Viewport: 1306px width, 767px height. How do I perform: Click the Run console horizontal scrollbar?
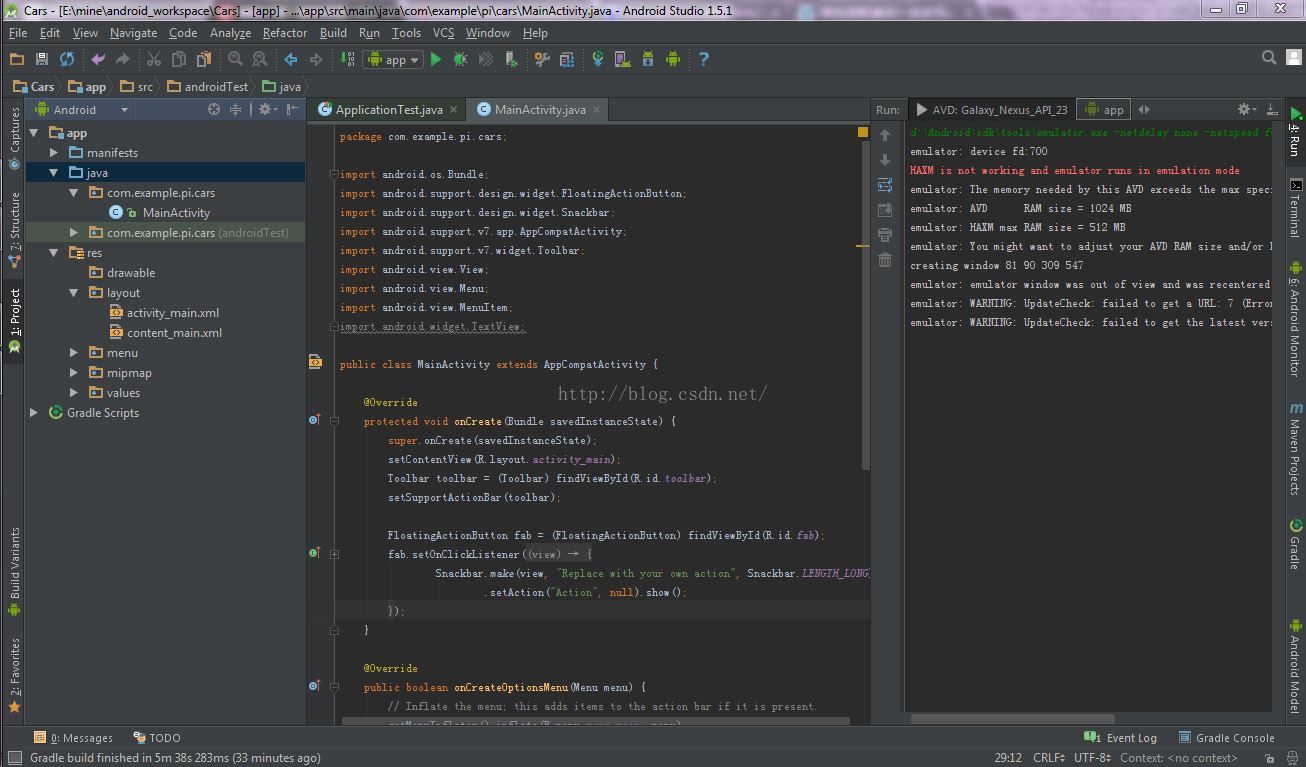tap(1012, 718)
